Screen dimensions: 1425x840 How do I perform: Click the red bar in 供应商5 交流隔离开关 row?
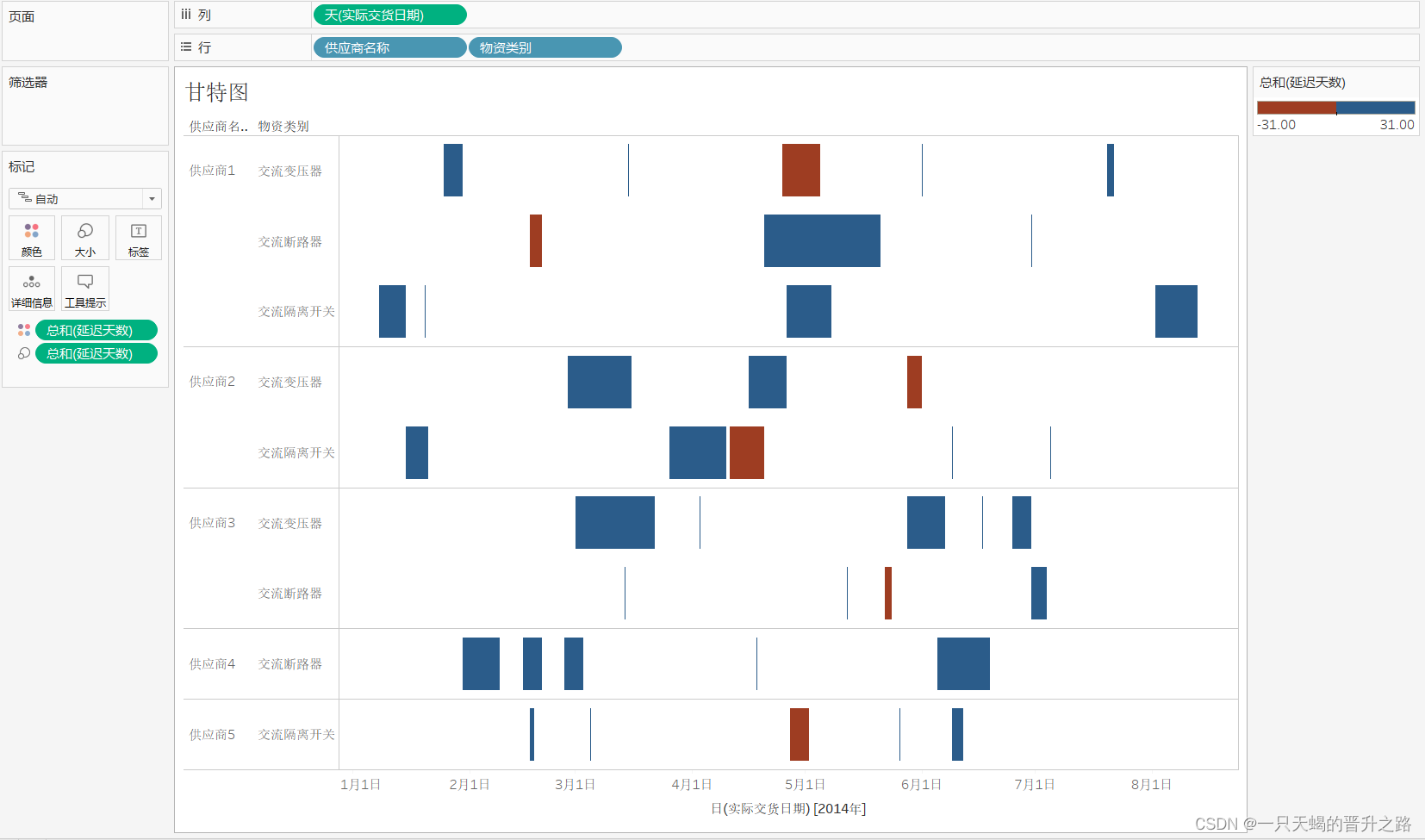pos(800,734)
